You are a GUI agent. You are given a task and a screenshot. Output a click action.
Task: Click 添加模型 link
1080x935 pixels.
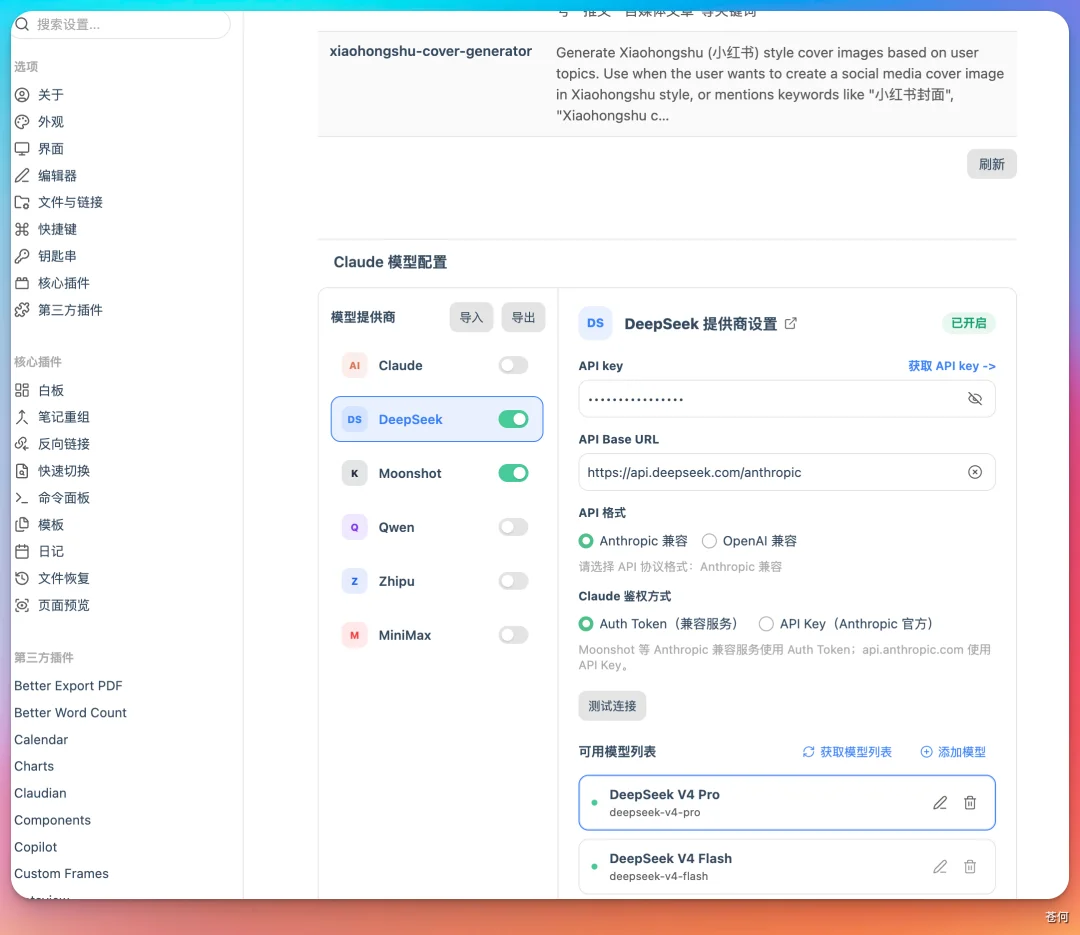tap(953, 752)
